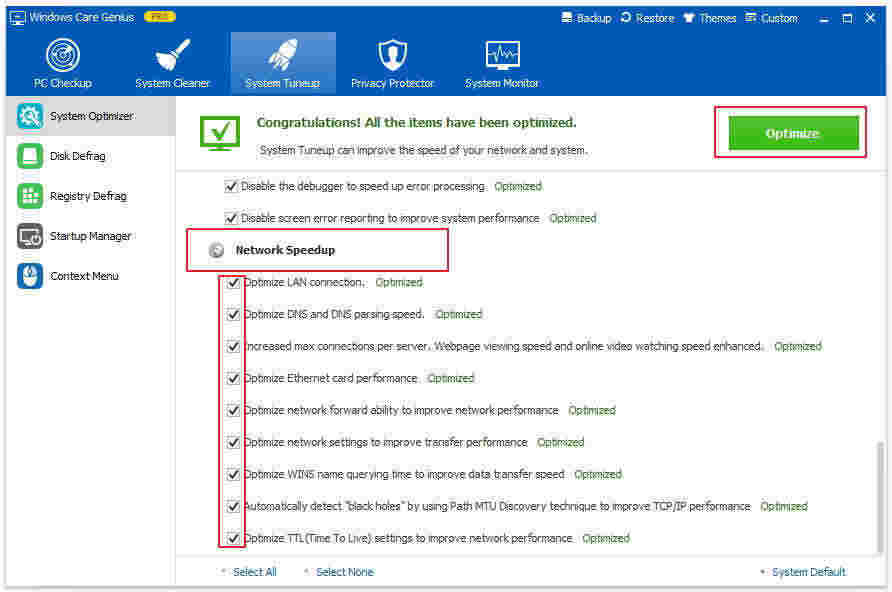Click the Congratulations all items optimized message

pyautogui.click(x=416, y=123)
